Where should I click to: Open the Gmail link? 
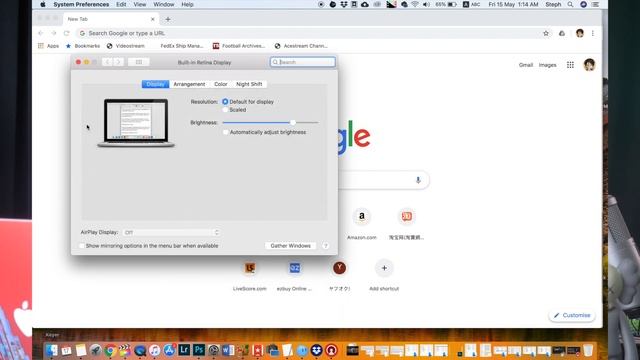click(x=526, y=65)
